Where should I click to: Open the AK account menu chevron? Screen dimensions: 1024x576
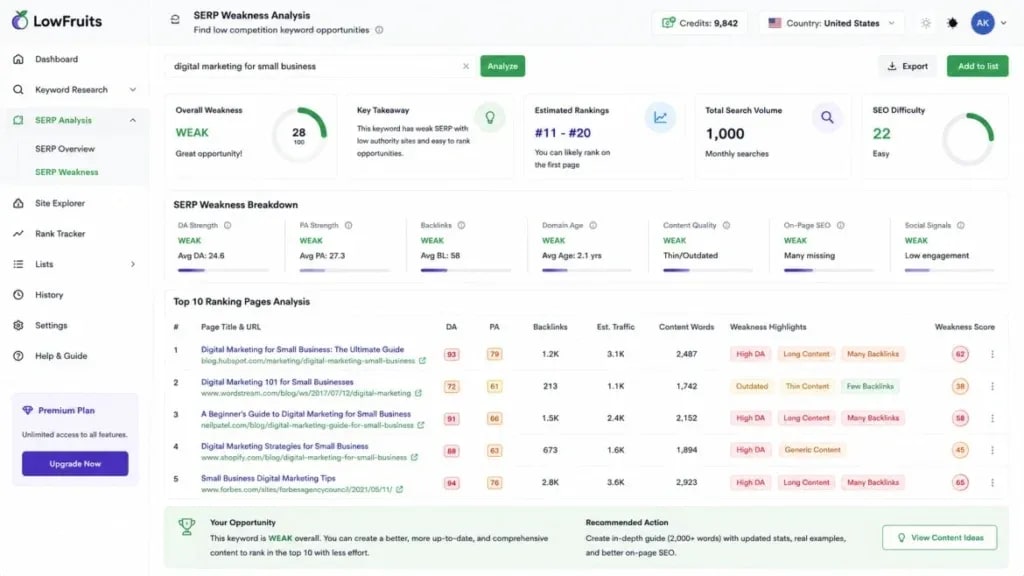(1004, 23)
